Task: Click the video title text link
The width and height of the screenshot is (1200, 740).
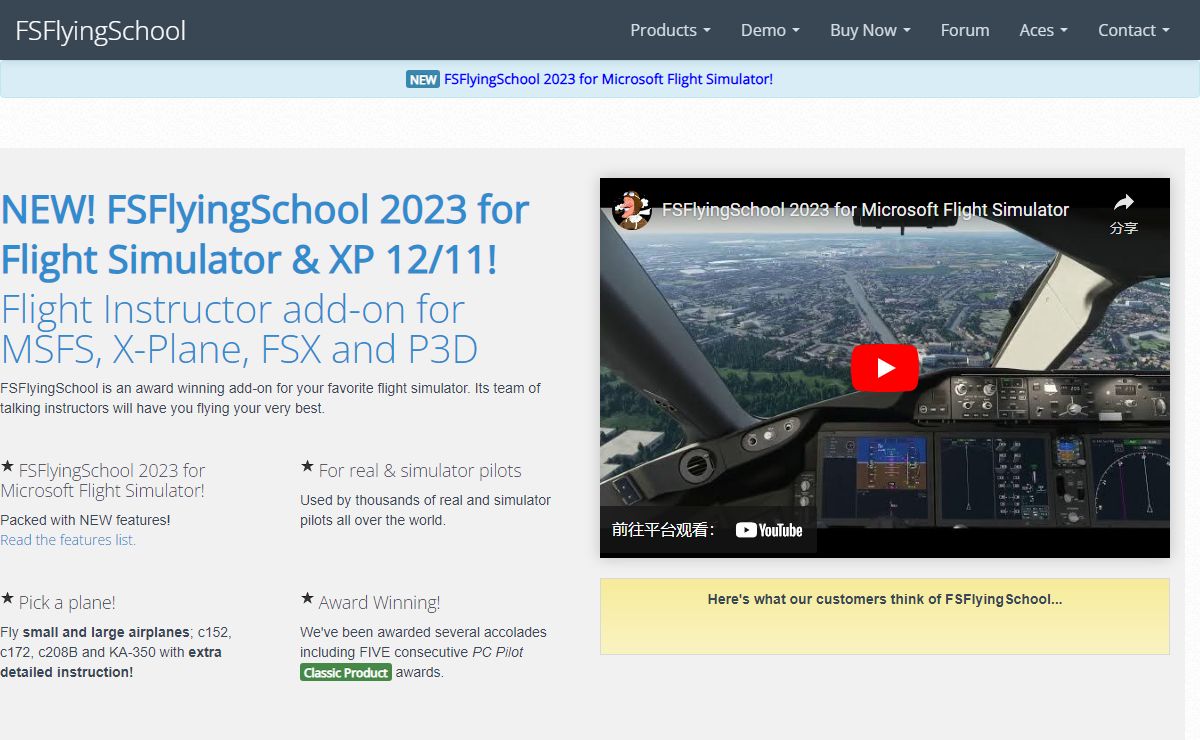Action: click(x=866, y=210)
